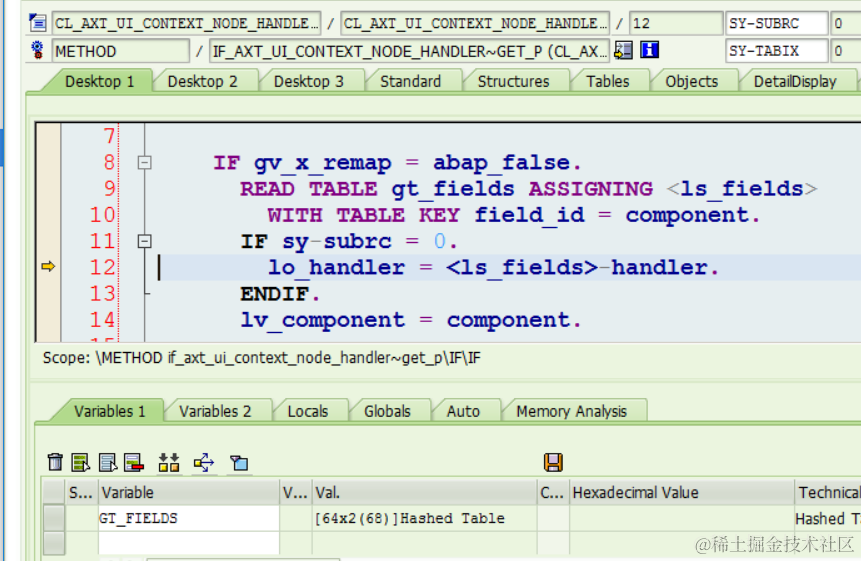861x561 pixels.
Task: Click the S... column header
Action: point(81,492)
